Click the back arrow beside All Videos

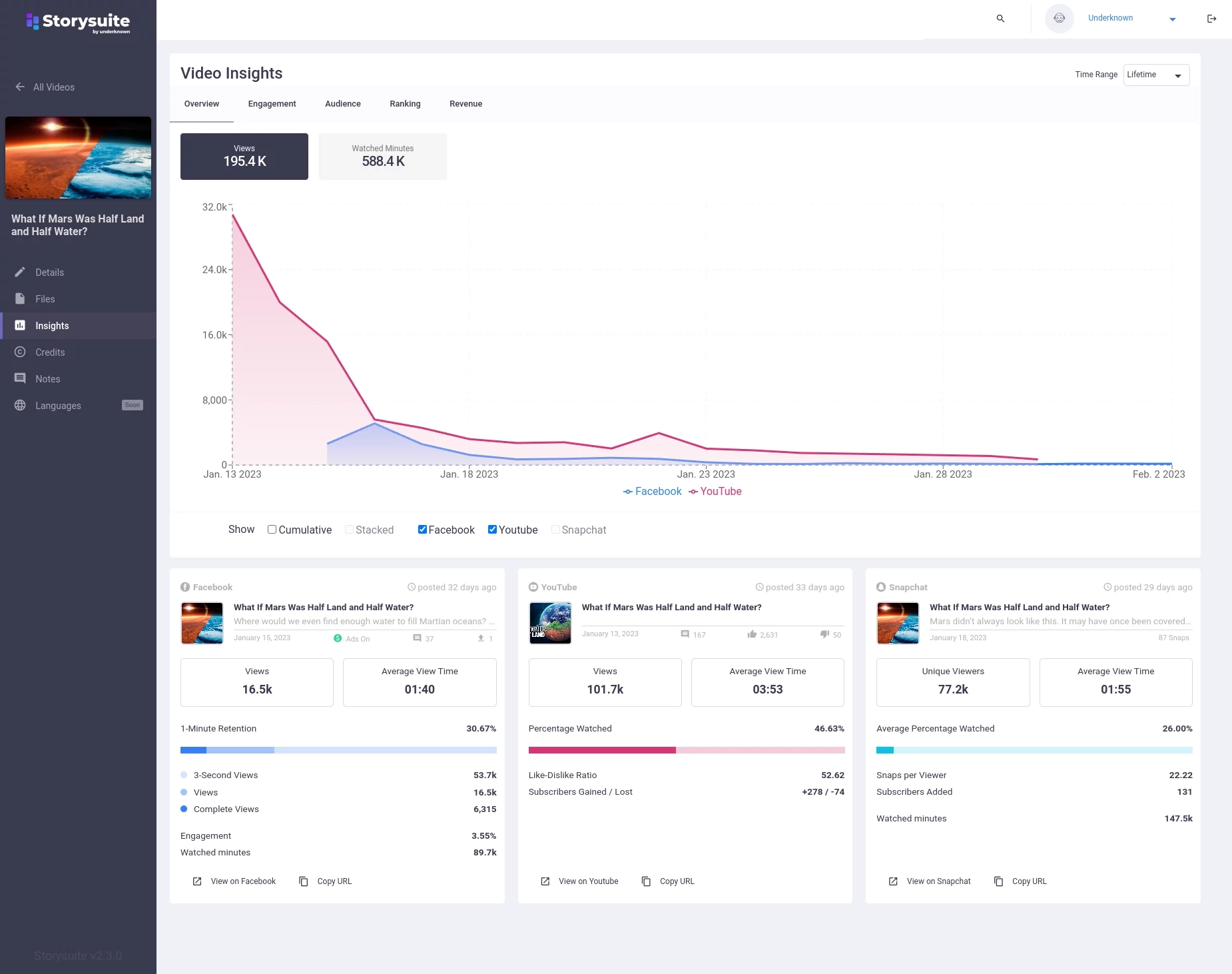pyautogui.click(x=20, y=87)
